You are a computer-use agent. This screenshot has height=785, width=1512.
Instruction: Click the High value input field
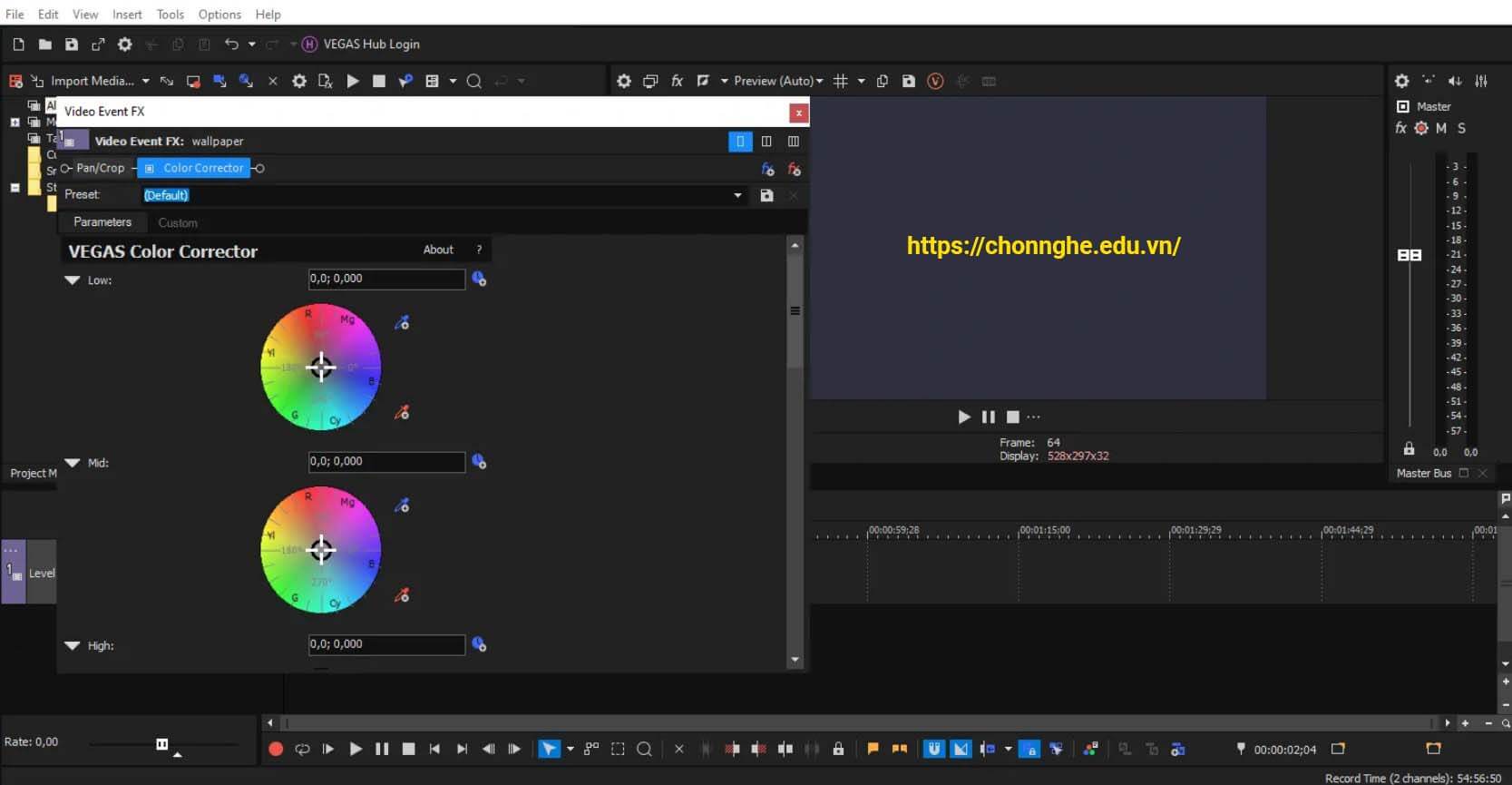pos(386,644)
